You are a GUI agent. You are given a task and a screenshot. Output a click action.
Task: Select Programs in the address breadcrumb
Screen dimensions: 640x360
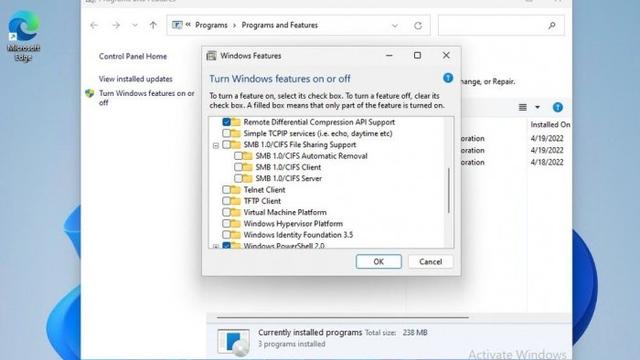[x=211, y=25]
